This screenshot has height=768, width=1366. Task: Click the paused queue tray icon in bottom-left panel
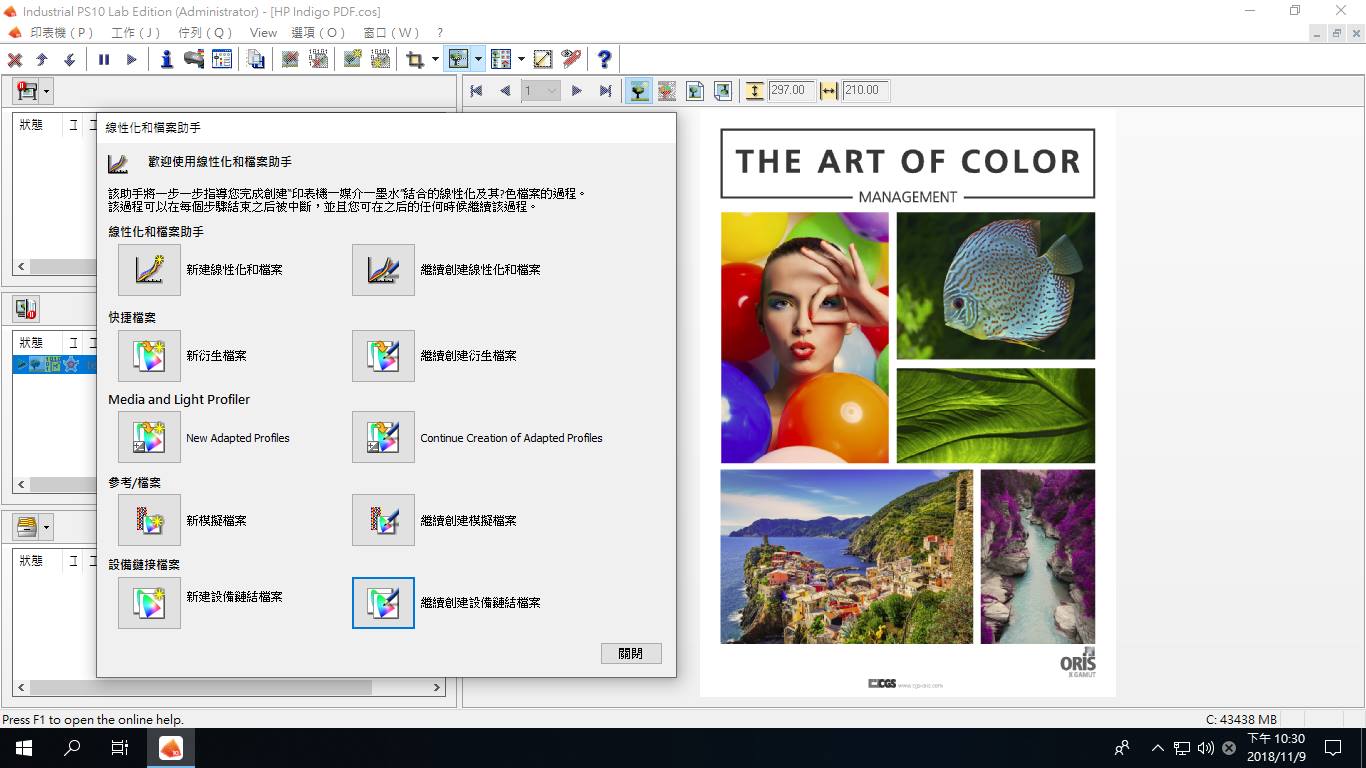(x=27, y=526)
